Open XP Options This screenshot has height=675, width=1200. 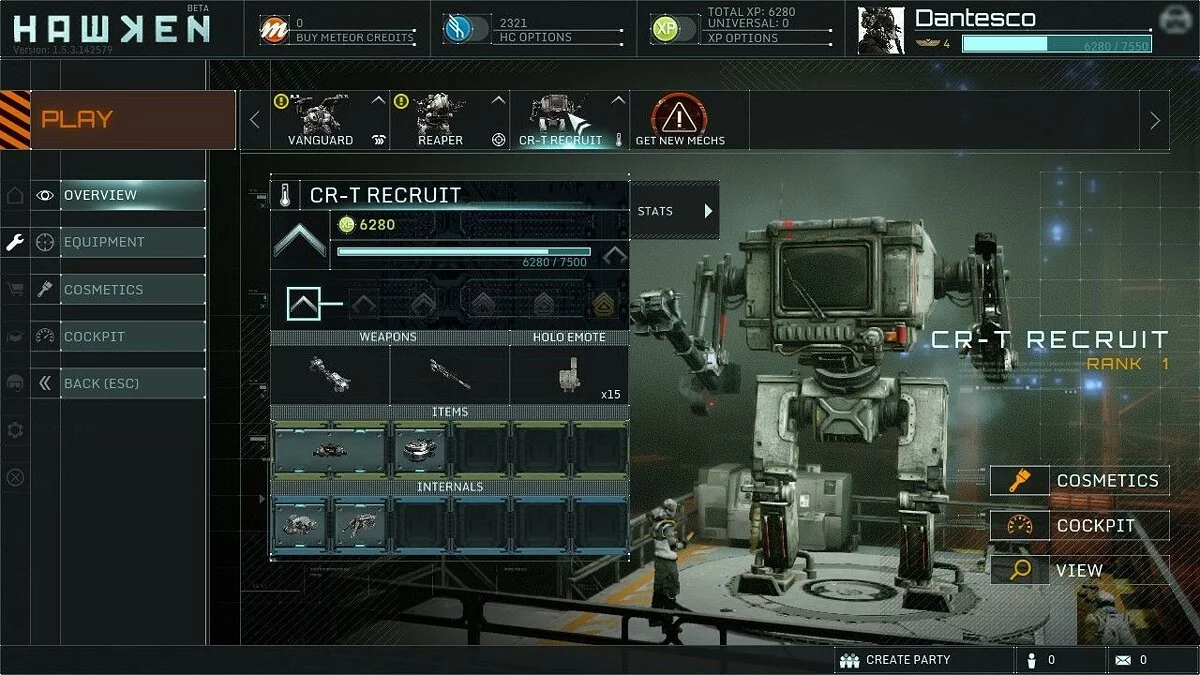(743, 37)
